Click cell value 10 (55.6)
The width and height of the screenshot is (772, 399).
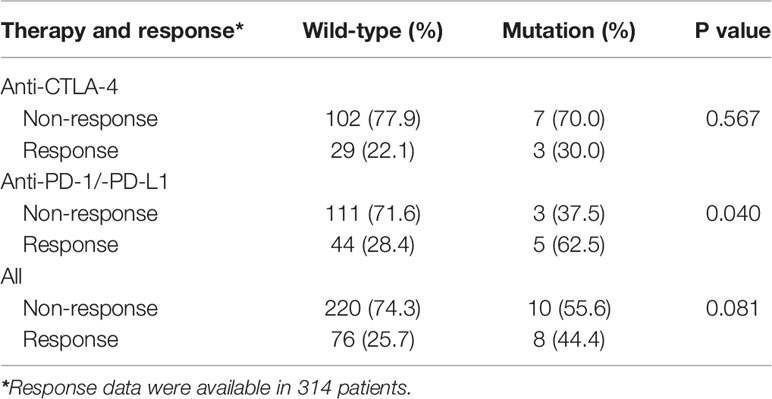569,308
